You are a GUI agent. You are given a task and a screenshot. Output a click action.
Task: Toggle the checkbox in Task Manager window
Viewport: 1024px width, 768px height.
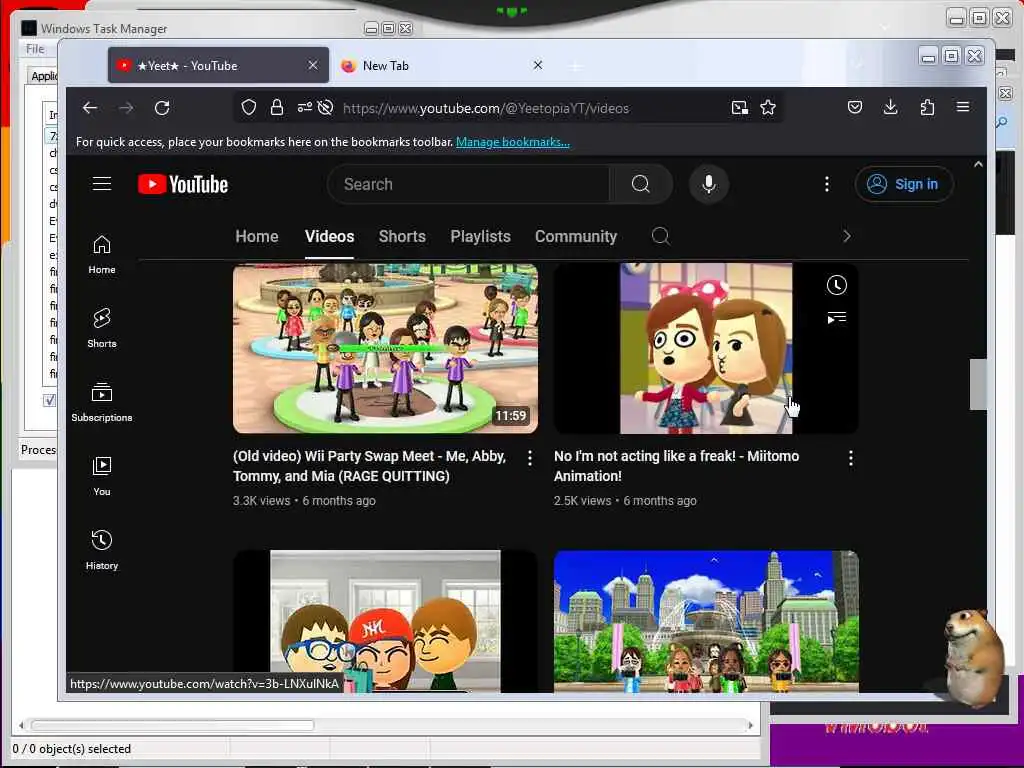click(50, 400)
